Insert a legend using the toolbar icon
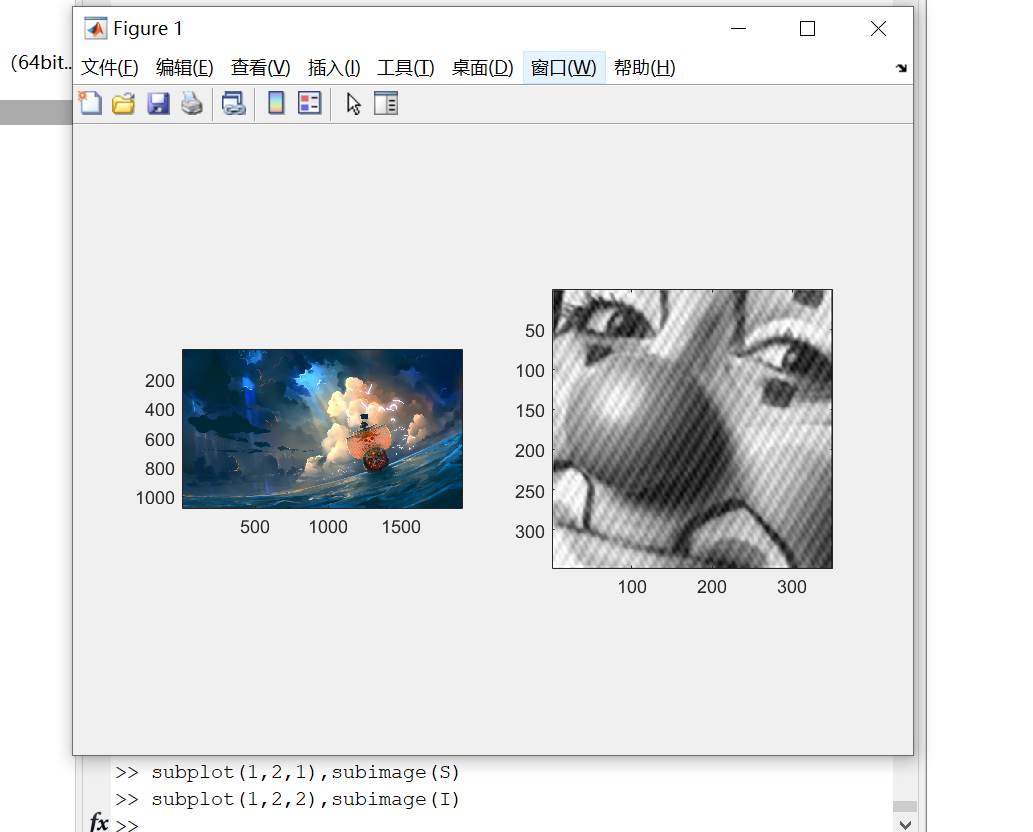The width and height of the screenshot is (1033, 832). point(309,103)
